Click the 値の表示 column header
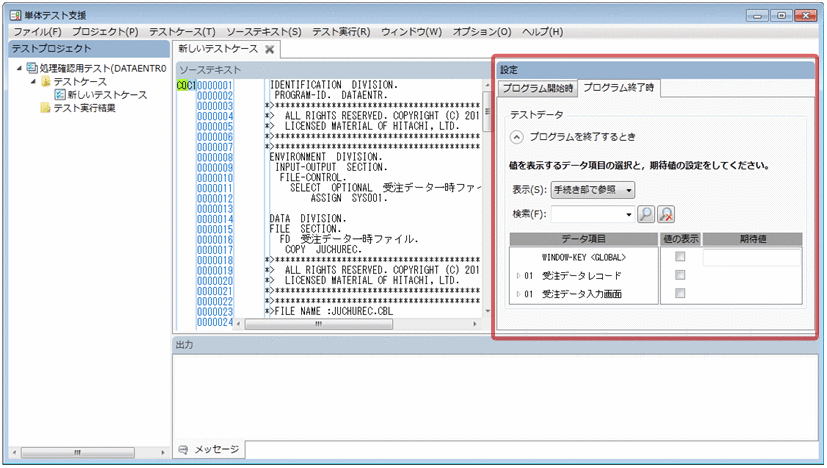 point(680,239)
